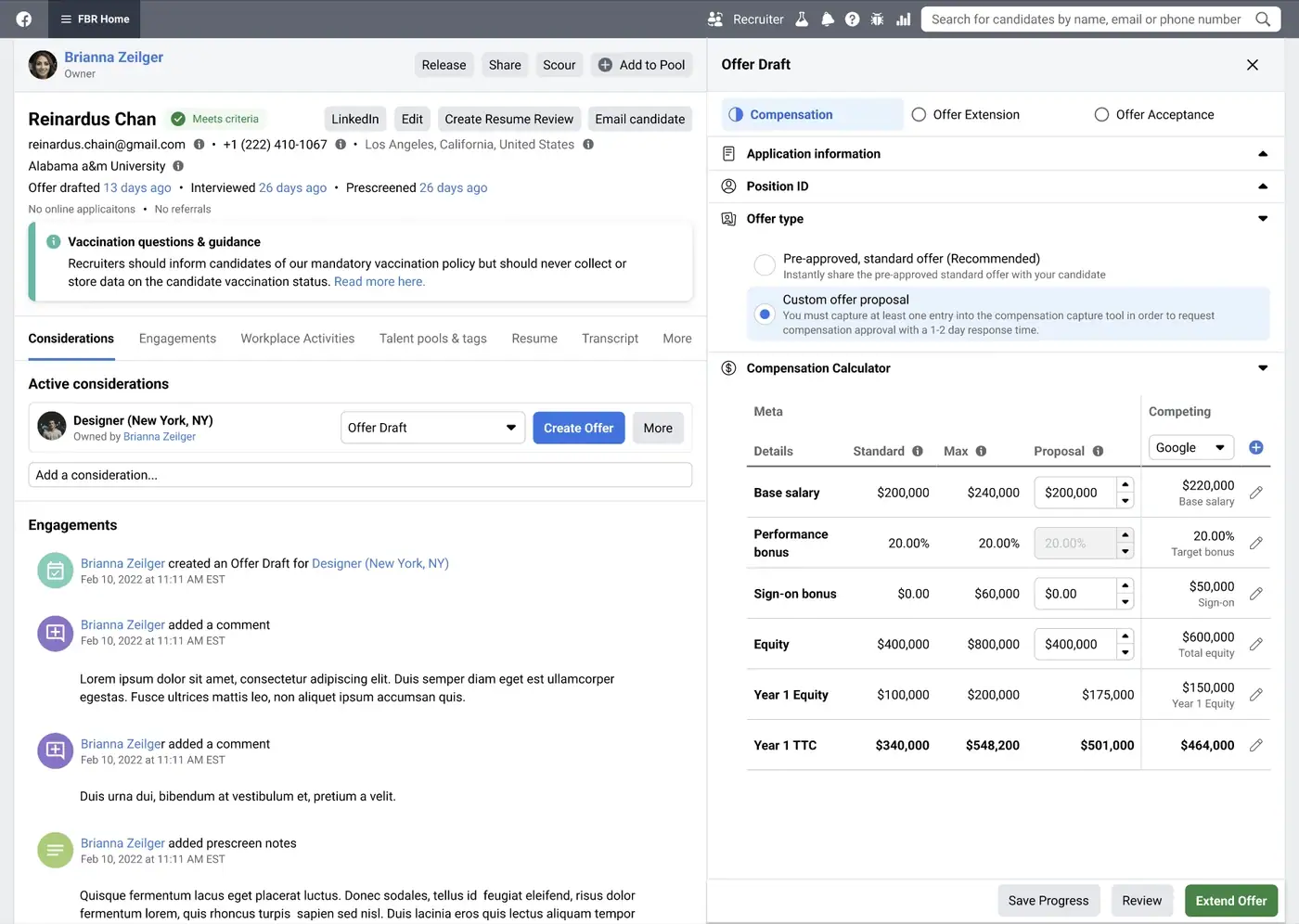Image resolution: width=1299 pixels, height=924 pixels.
Task: Click Create Resume Review button
Action: [x=508, y=119]
